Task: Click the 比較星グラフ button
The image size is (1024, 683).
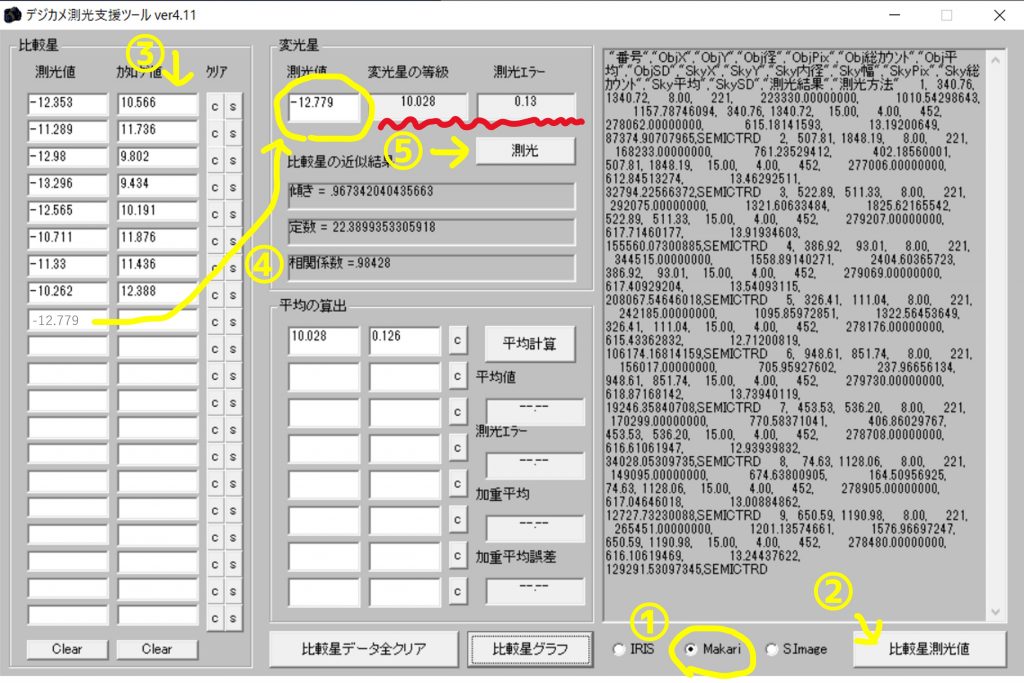Action: coord(530,649)
